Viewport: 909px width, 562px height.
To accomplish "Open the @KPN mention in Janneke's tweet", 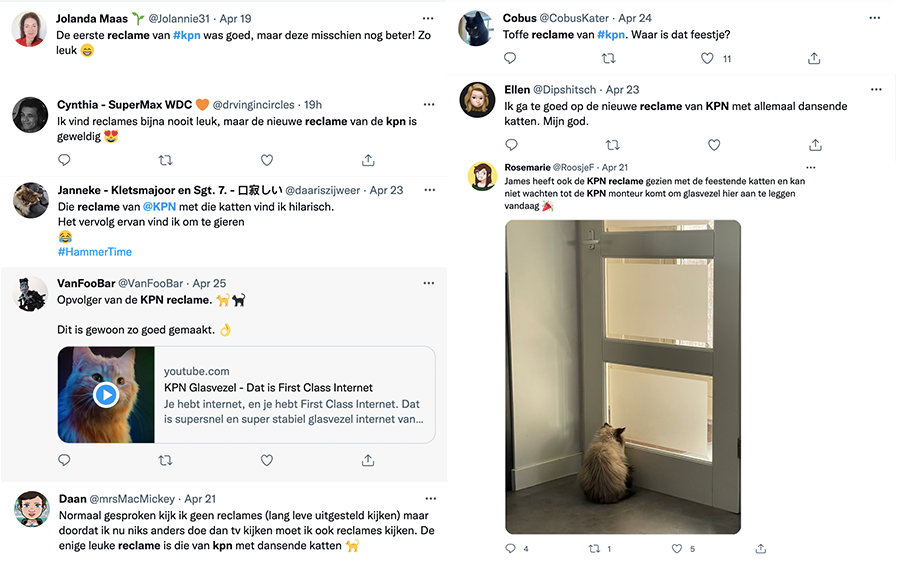I will click(x=158, y=207).
